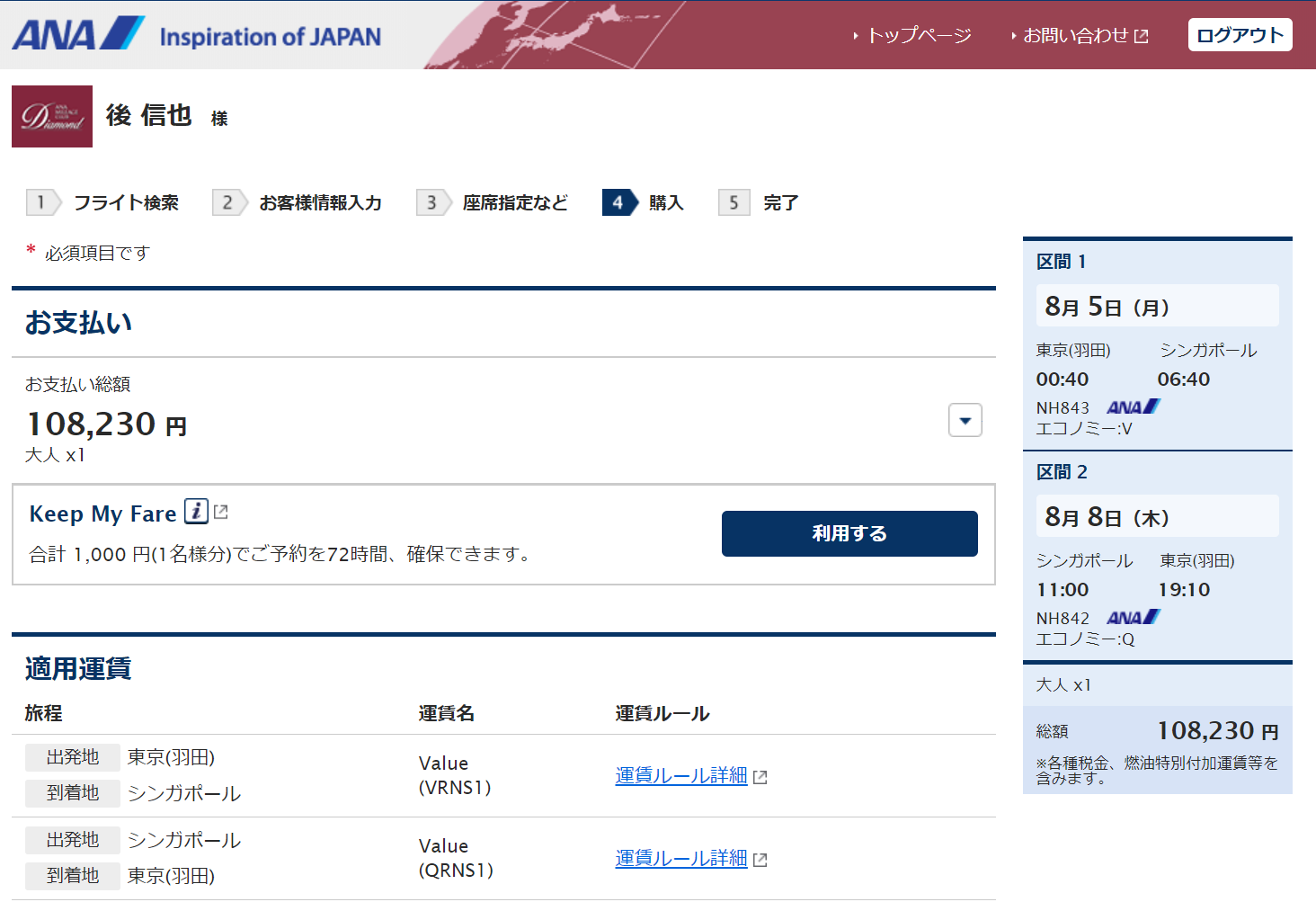Viewport: 1316px width, 902px height.
Task: Click external icon after VRNS1 fare rule link
Action: click(760, 777)
